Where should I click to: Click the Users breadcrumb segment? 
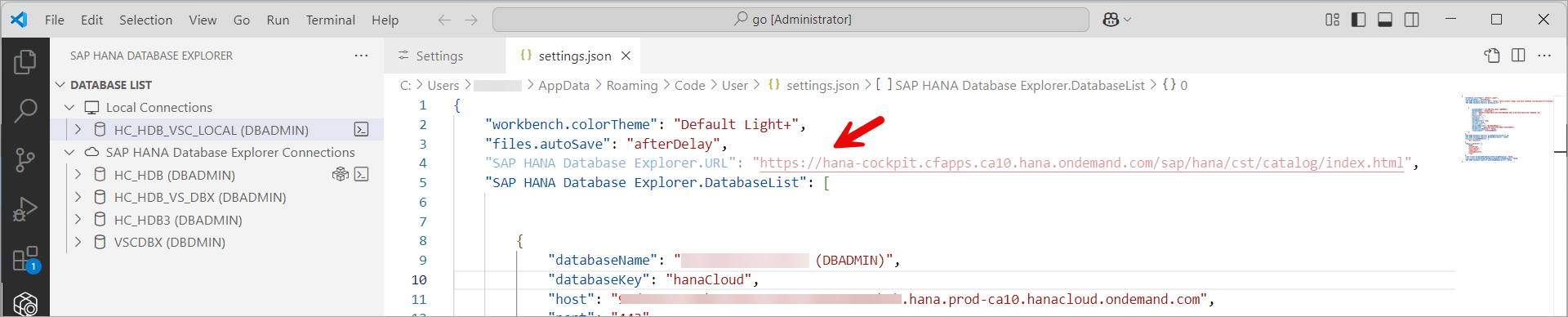pyautogui.click(x=443, y=85)
